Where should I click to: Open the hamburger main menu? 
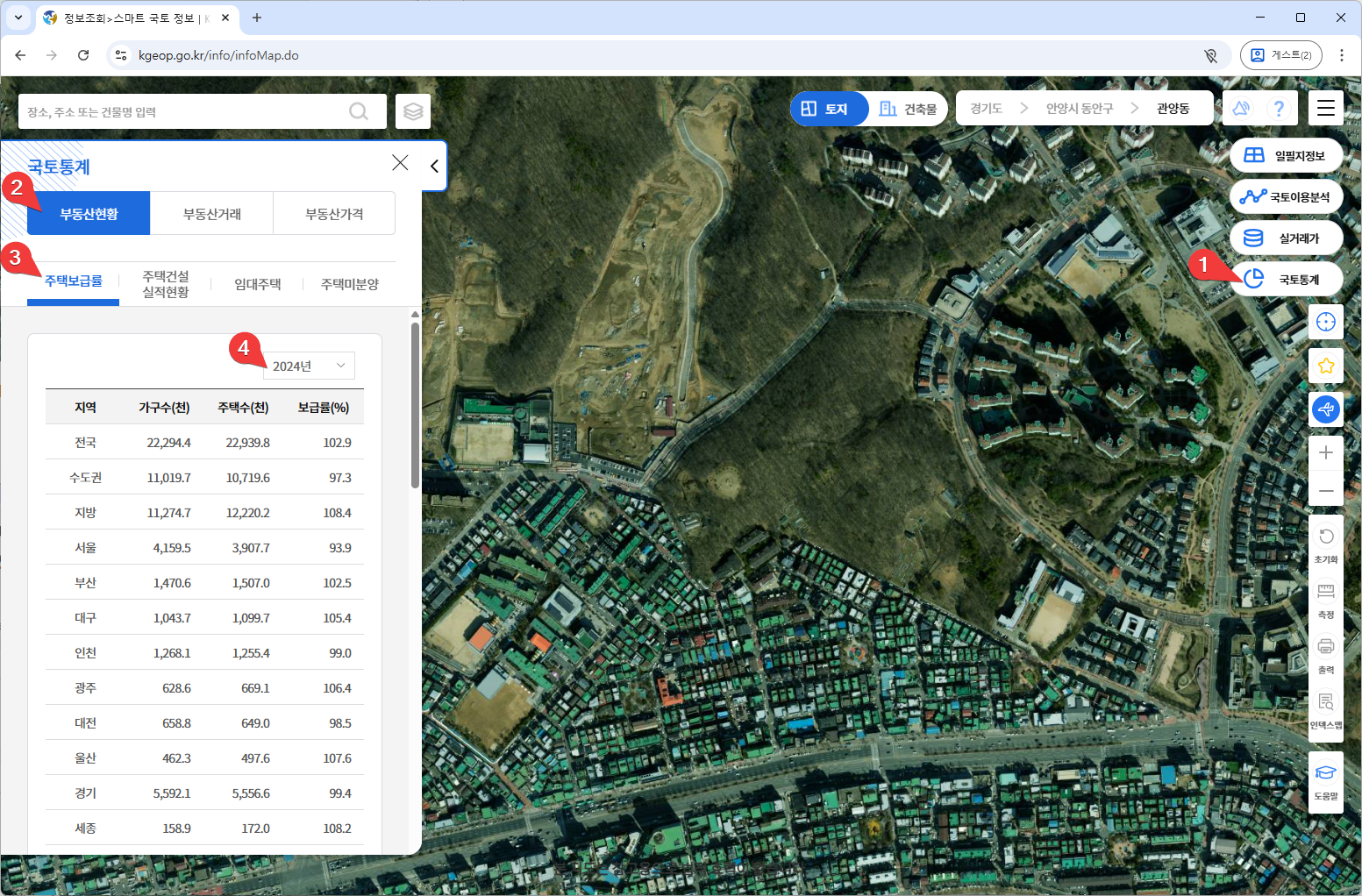1325,108
